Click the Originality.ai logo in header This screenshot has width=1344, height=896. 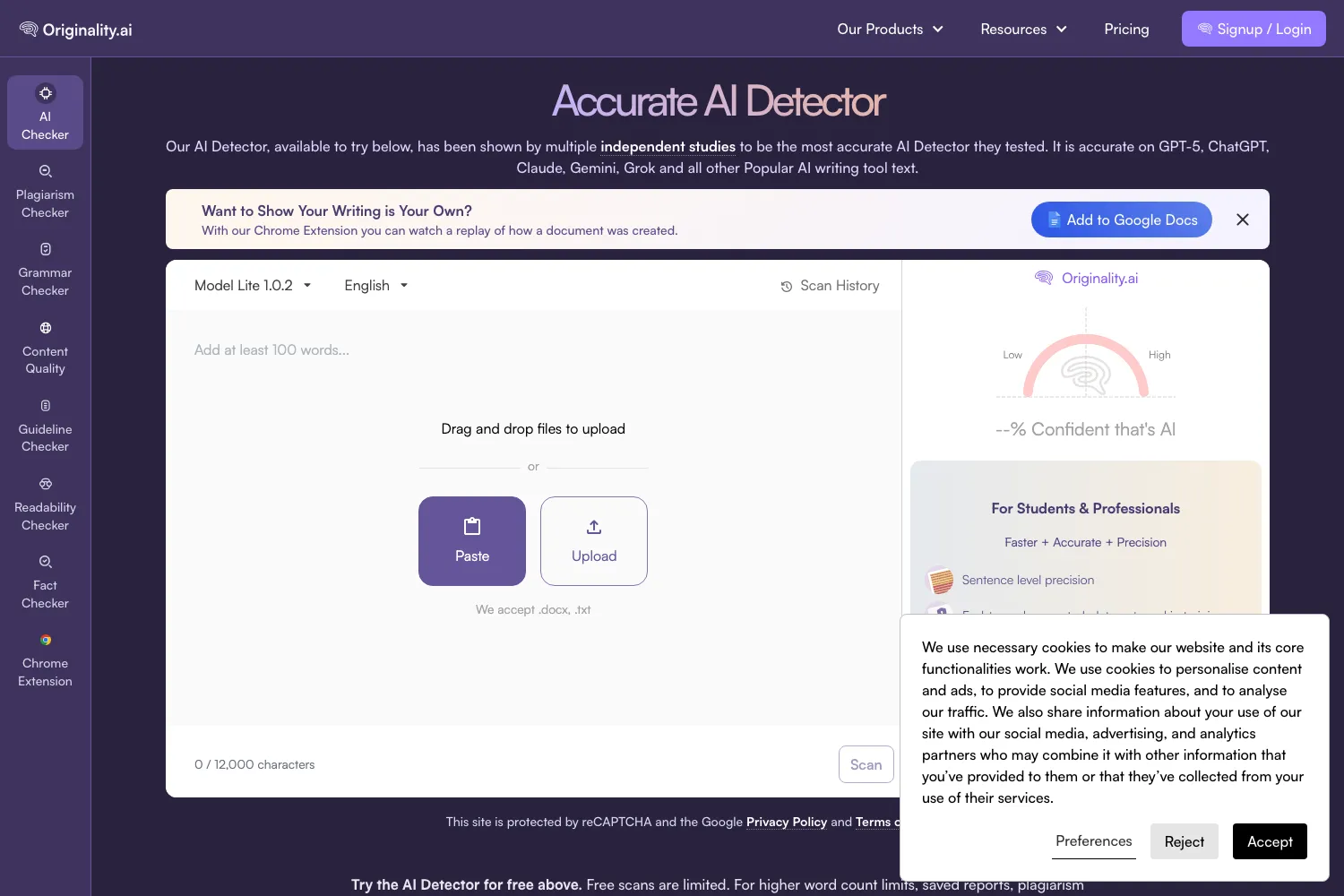tap(76, 30)
